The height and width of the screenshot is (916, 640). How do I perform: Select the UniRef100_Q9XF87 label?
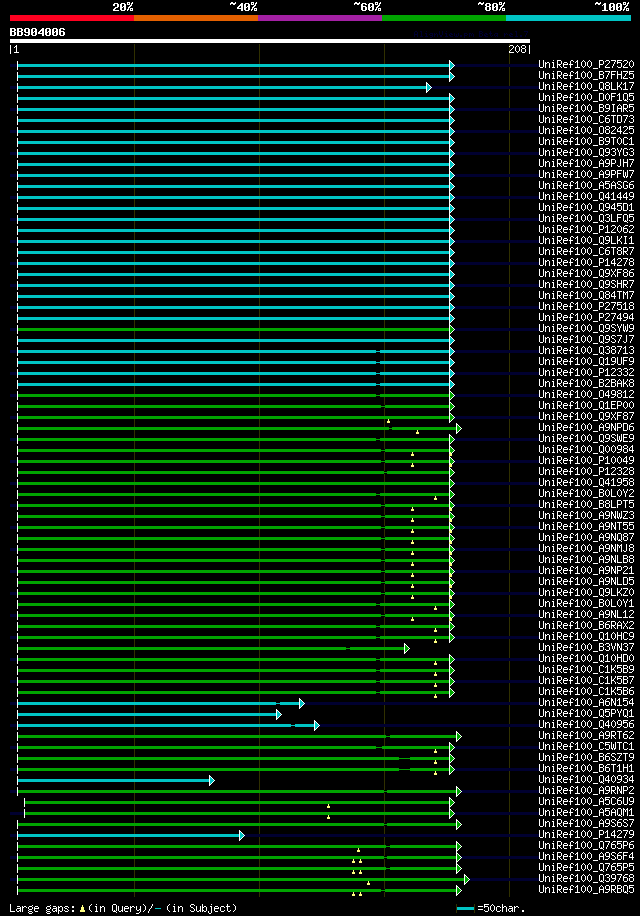(586, 417)
